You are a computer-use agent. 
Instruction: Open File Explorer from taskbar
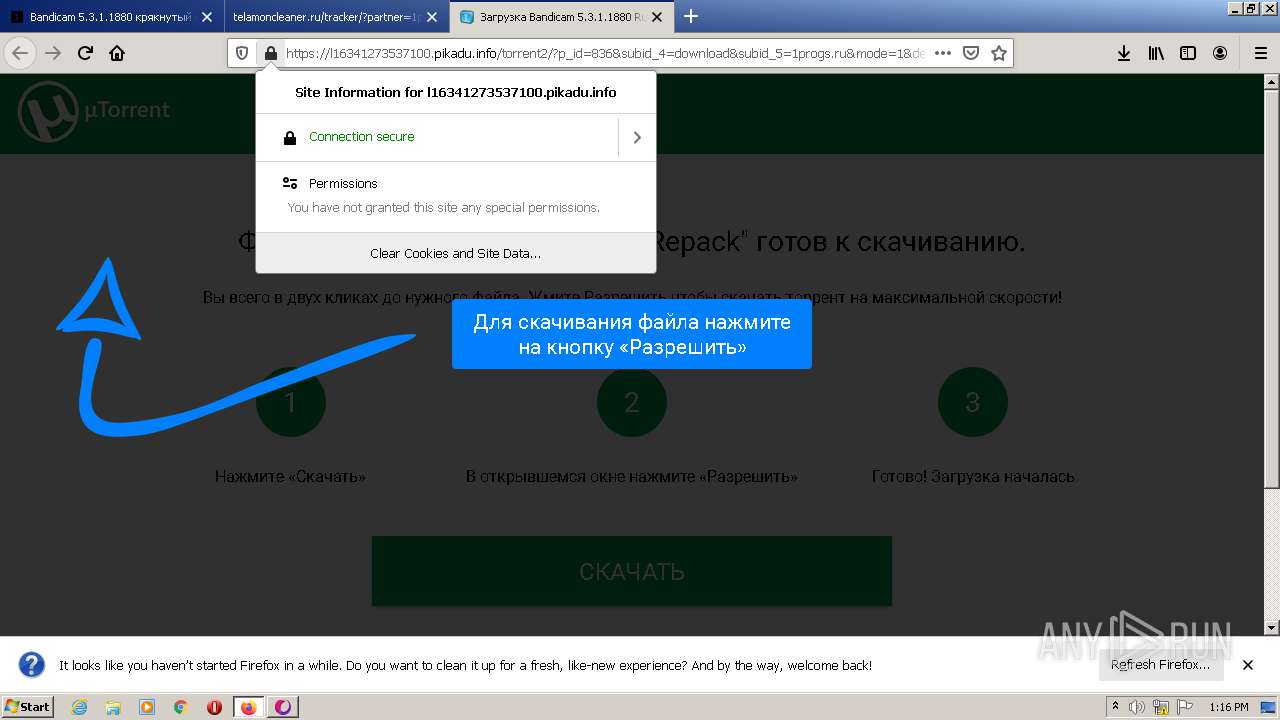pos(113,707)
